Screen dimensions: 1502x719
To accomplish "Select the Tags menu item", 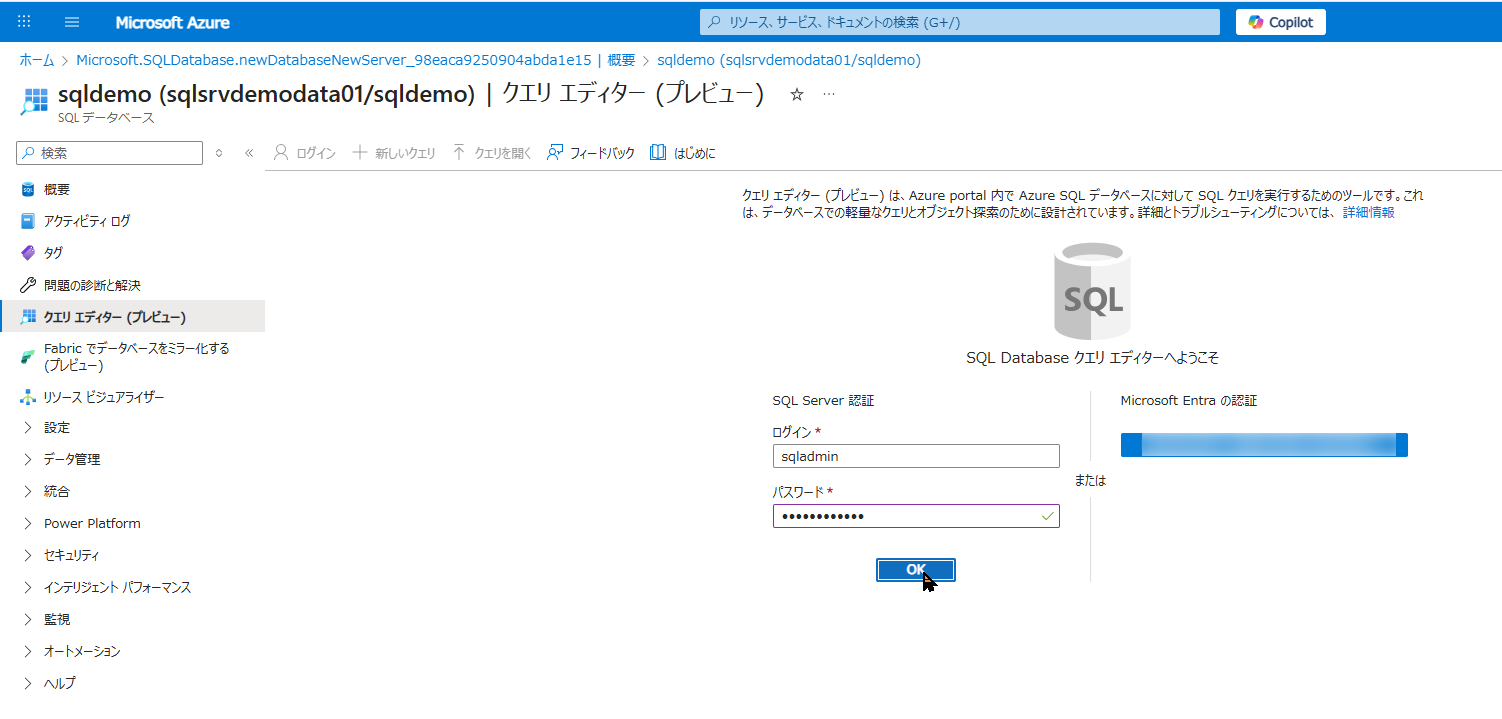I will click(53, 253).
